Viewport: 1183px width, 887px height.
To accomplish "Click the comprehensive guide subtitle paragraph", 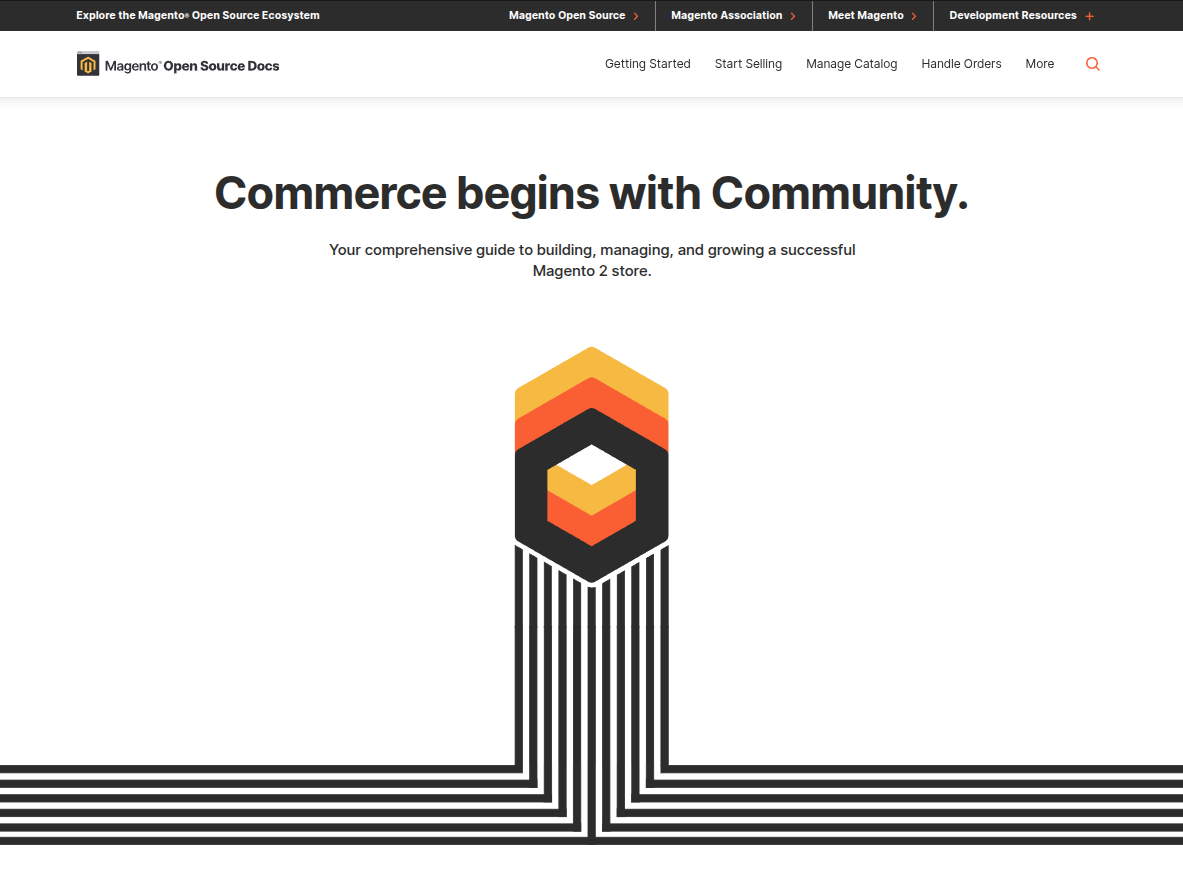I will (x=591, y=260).
